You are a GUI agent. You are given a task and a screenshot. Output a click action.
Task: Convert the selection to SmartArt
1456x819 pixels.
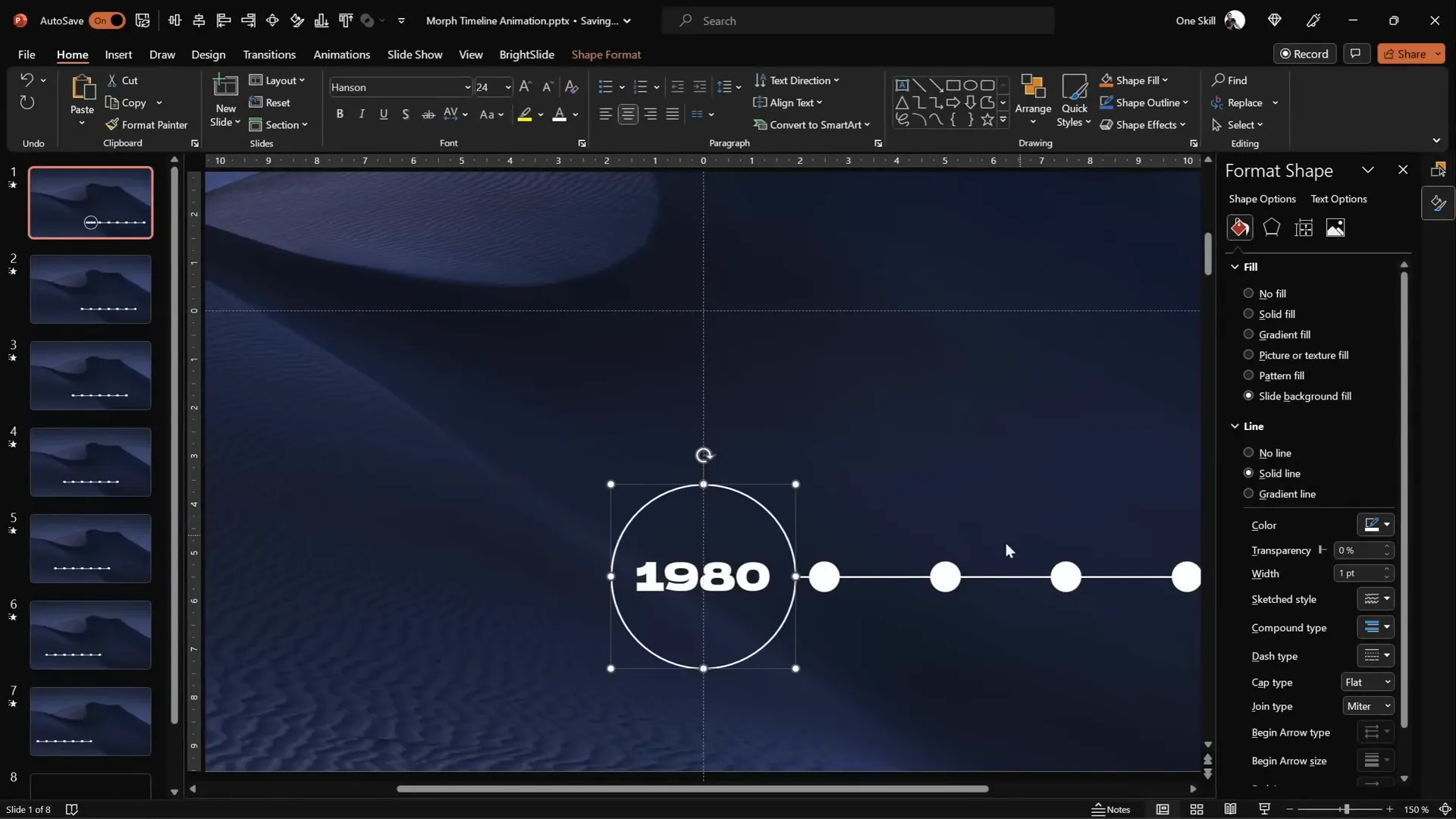[x=811, y=124]
